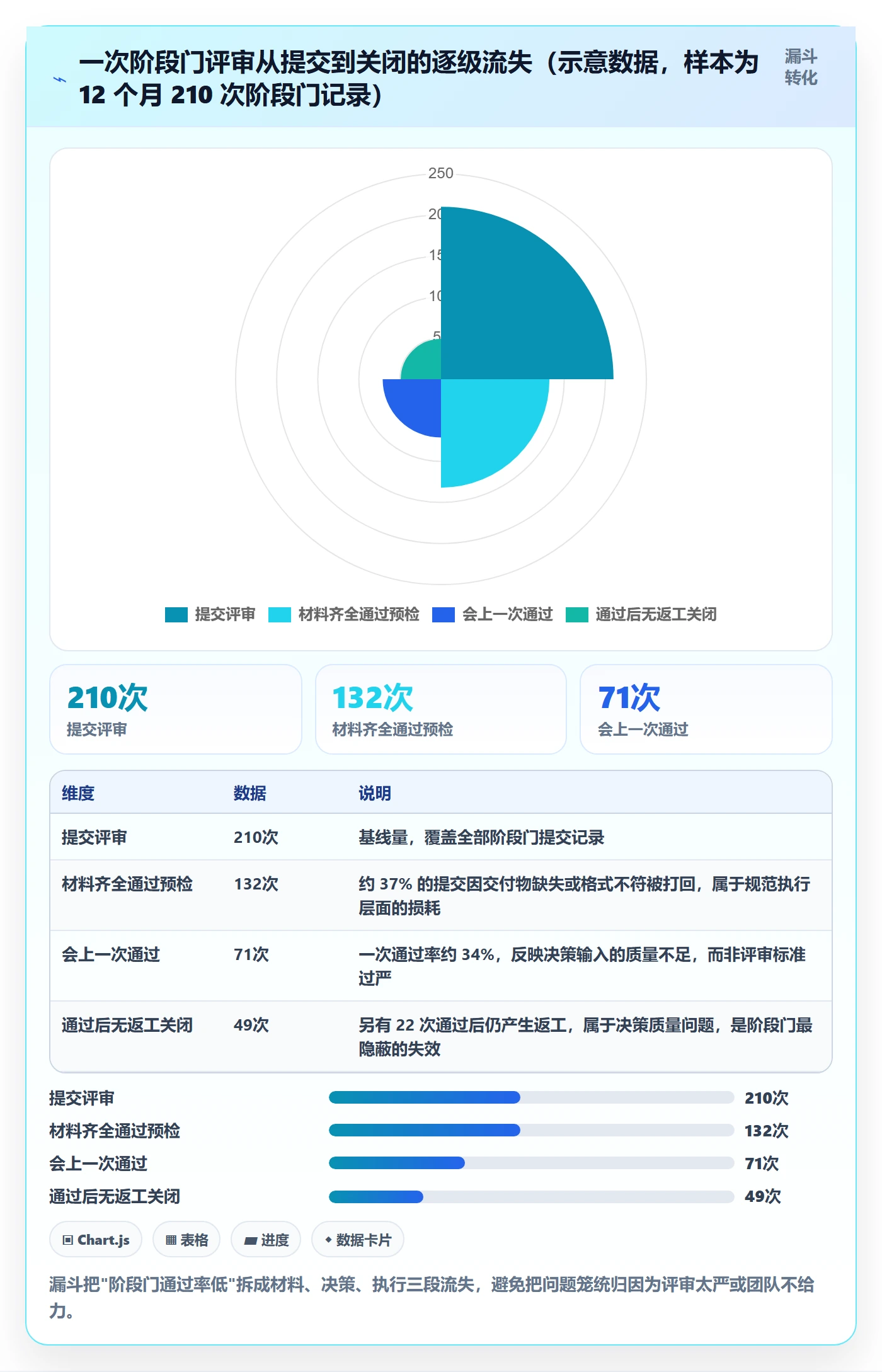Click the chart title starting with 一次阶段门评审
This screenshot has width=882, height=1372.
[x=418, y=79]
